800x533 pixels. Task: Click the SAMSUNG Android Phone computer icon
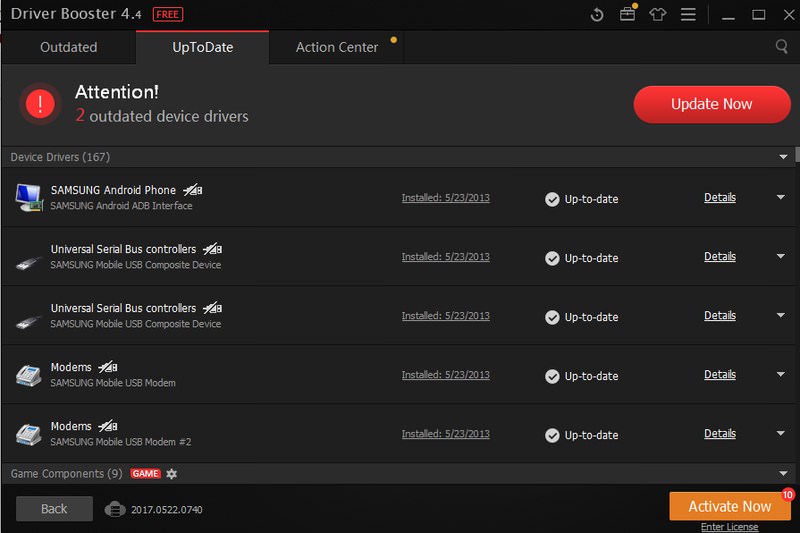29,197
